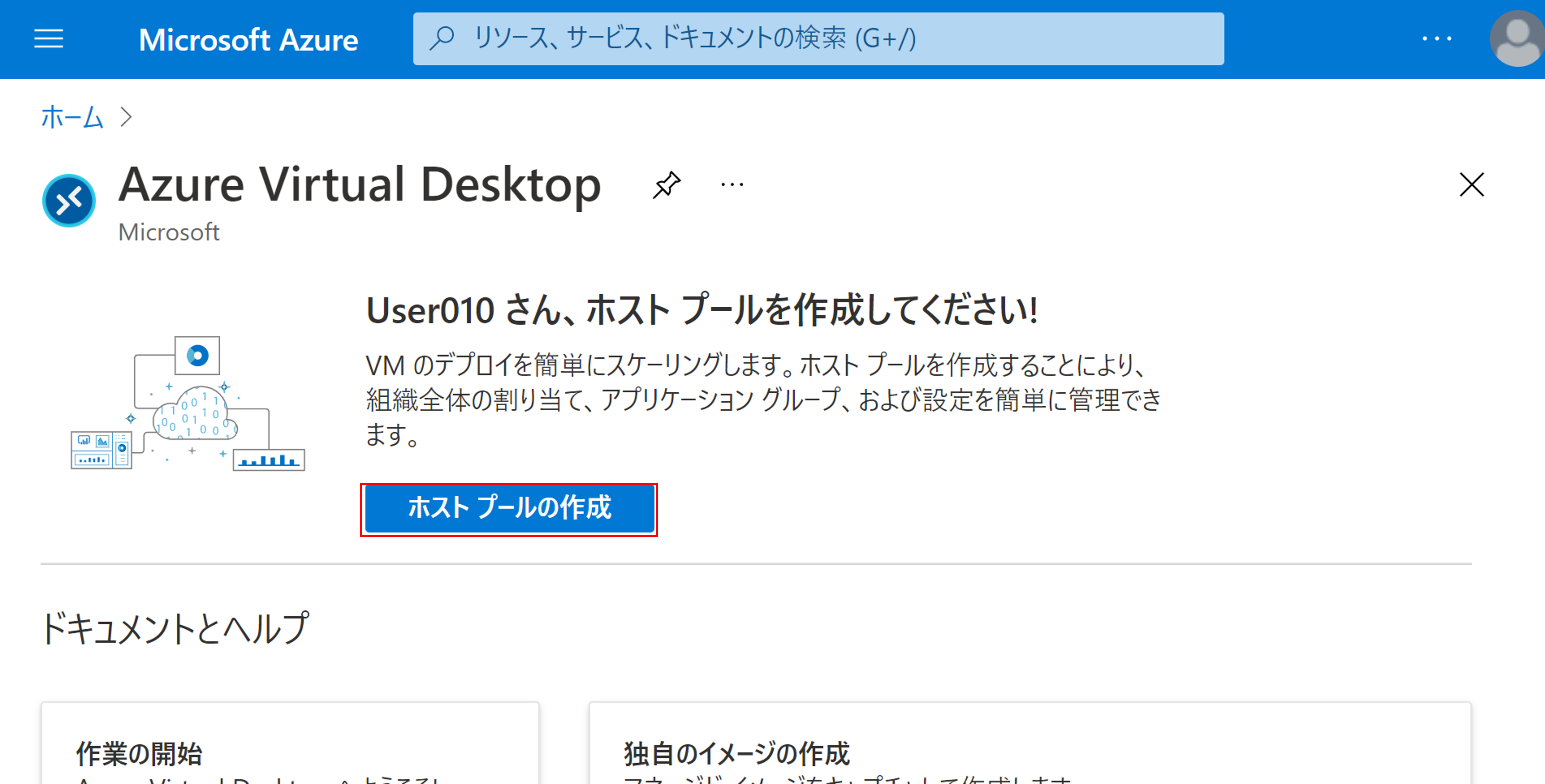Open the 独自のイメージの作成 card
Image resolution: width=1545 pixels, height=784 pixels.
point(737,753)
